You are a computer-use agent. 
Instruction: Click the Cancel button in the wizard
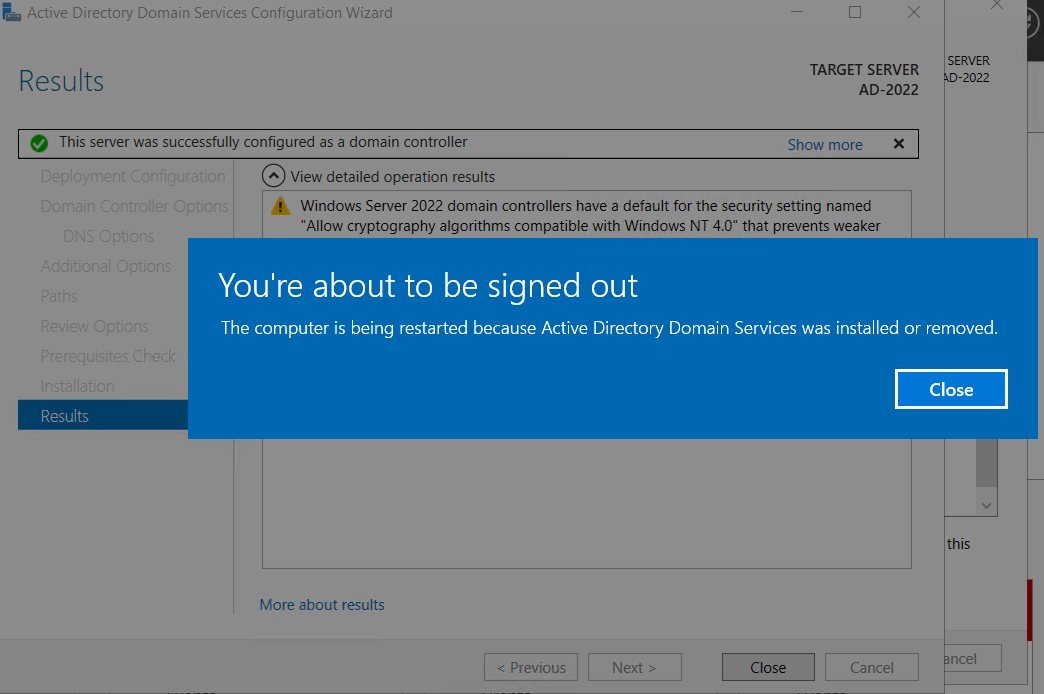tap(871, 667)
